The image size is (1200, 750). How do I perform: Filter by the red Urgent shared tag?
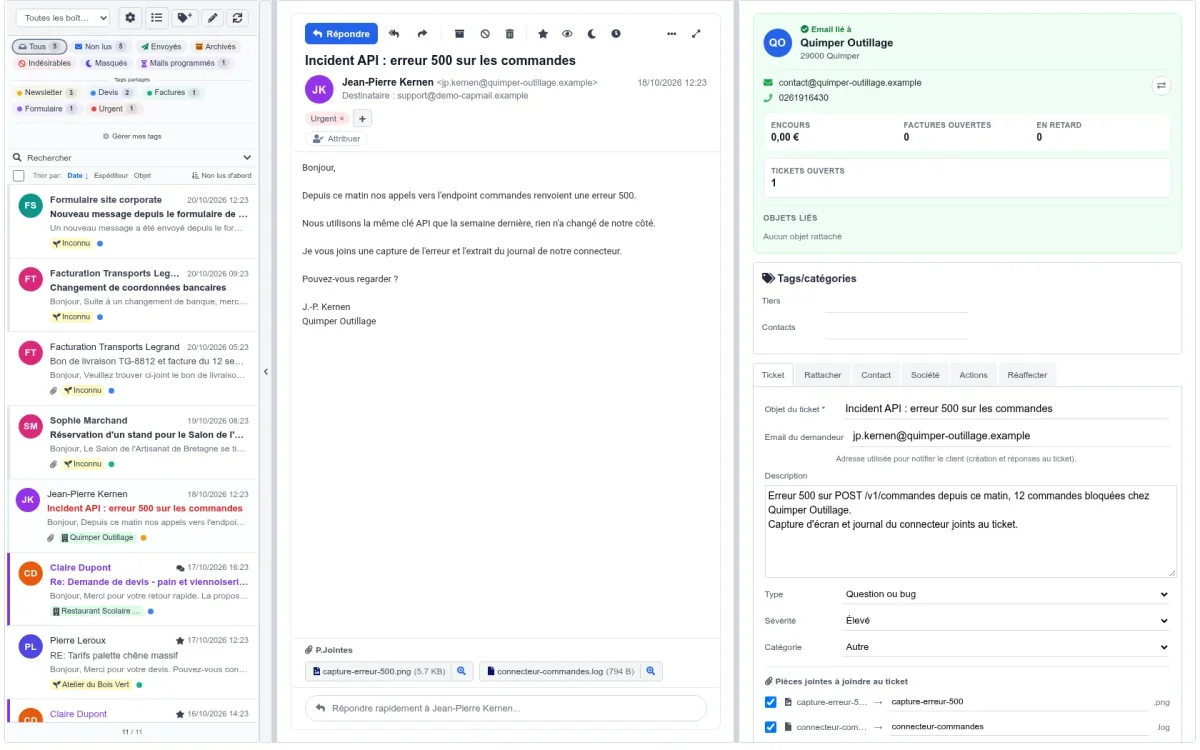coord(114,109)
